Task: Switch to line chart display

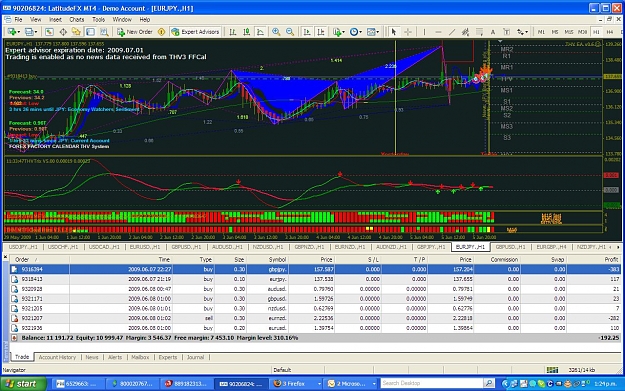Action: pyautogui.click(x=260, y=32)
